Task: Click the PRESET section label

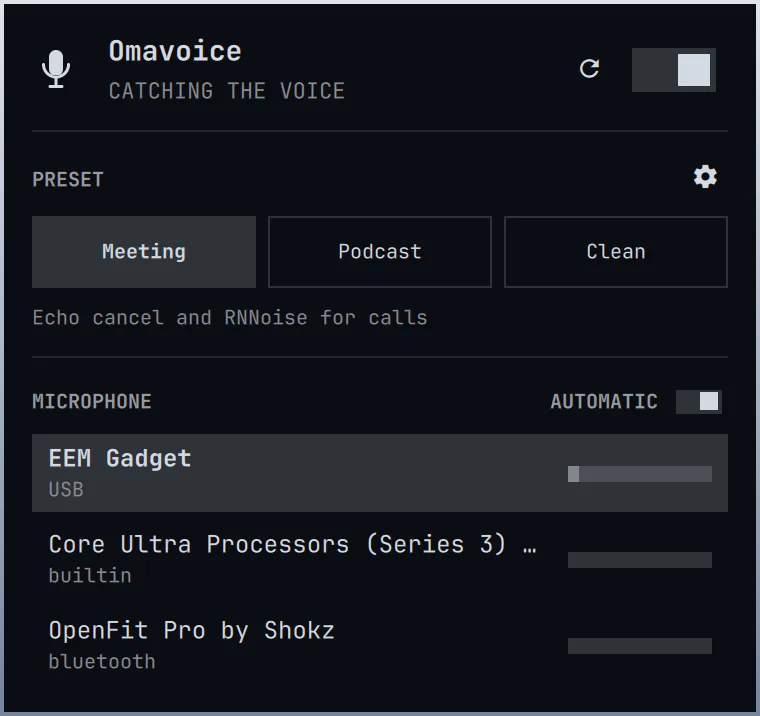Action: [x=68, y=180]
